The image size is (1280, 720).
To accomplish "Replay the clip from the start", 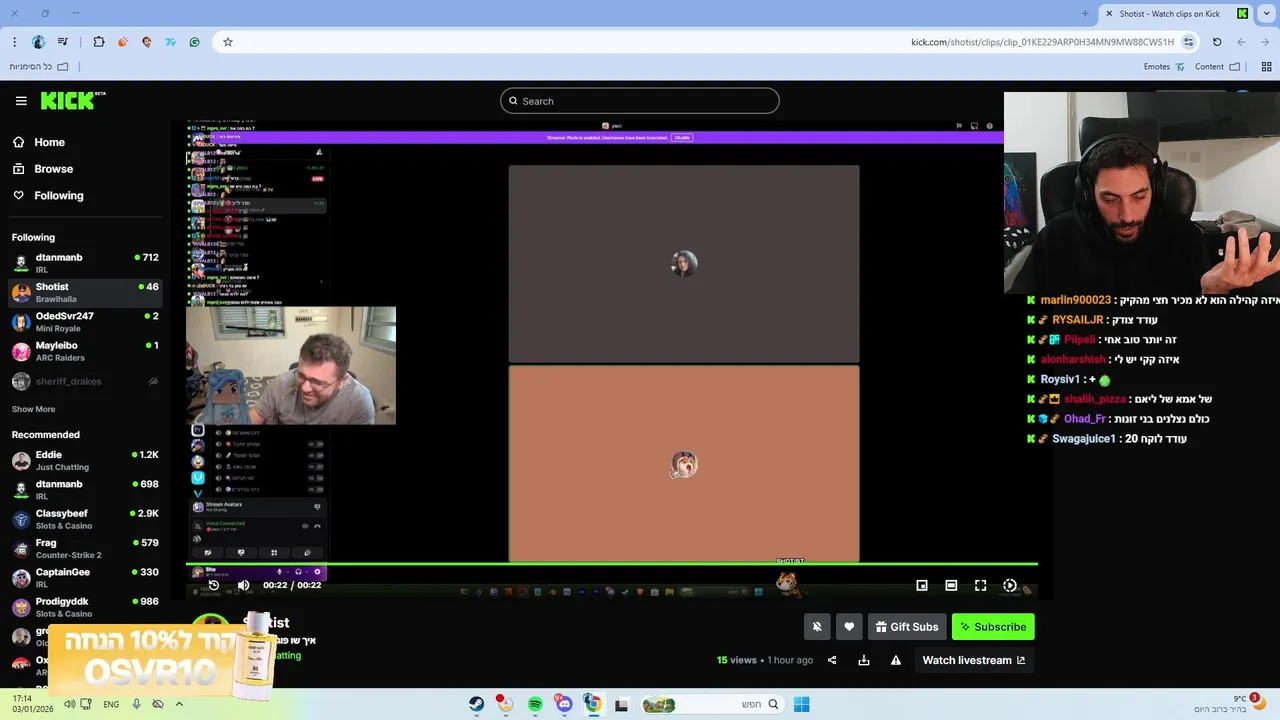I will coord(213,585).
